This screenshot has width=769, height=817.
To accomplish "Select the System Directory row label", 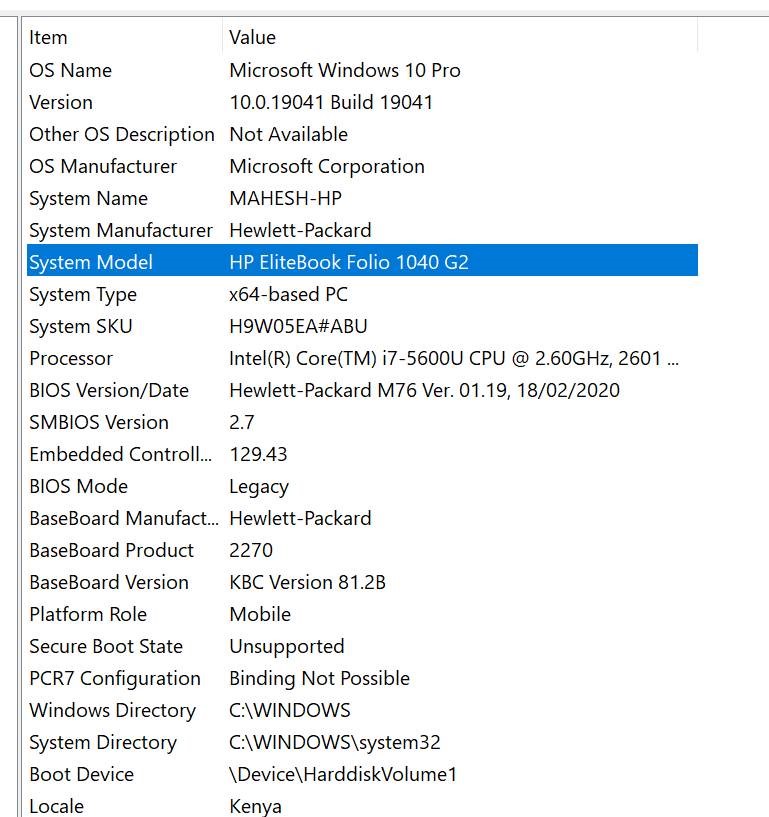I will [x=103, y=743].
